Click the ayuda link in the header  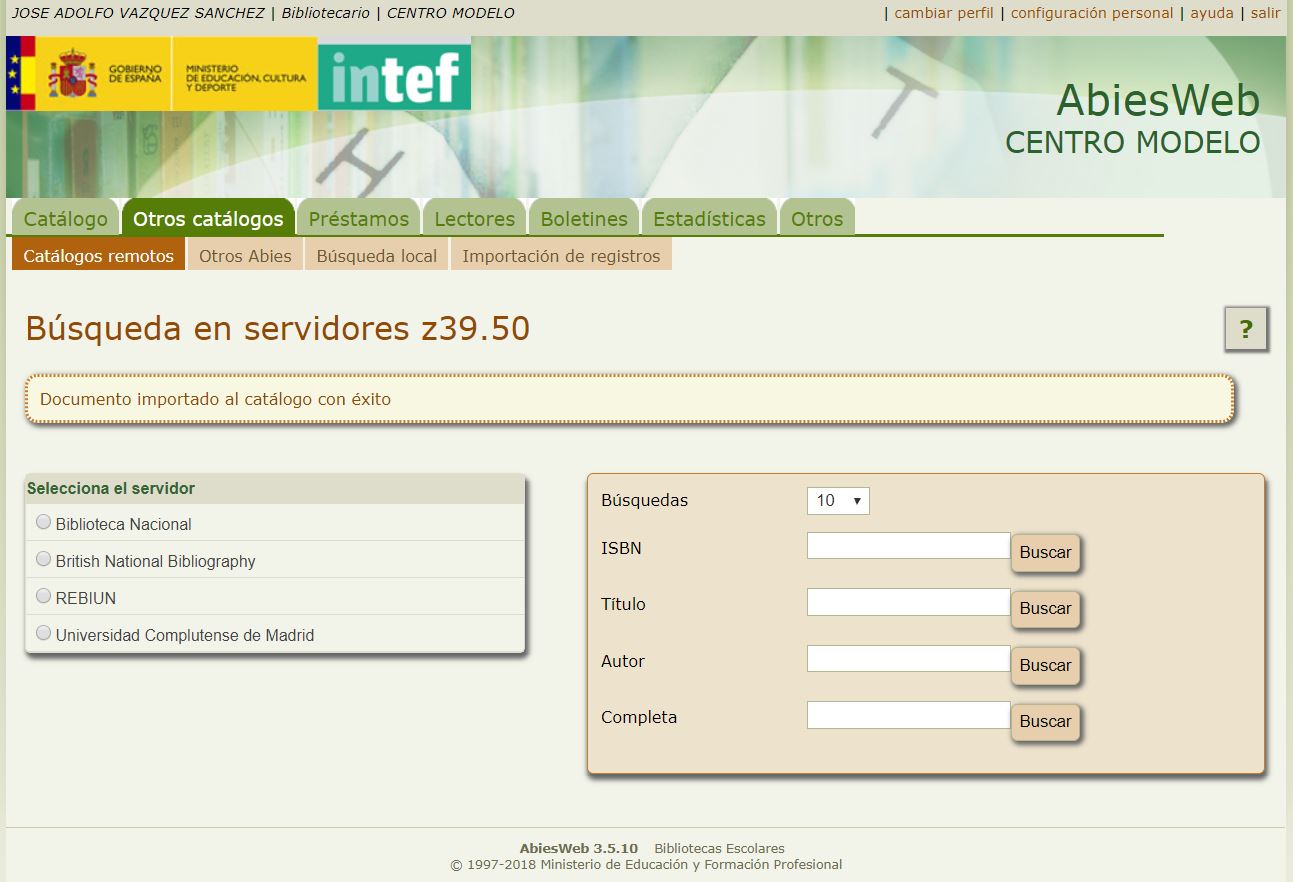(1212, 13)
